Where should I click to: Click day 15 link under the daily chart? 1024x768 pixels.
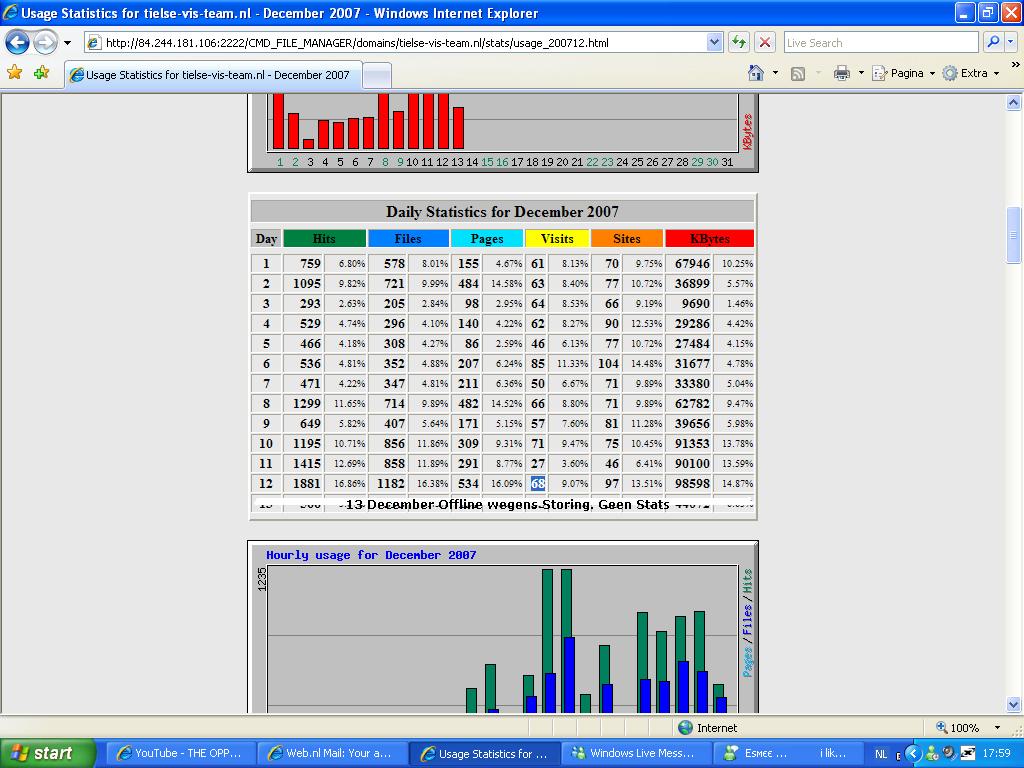(487, 162)
